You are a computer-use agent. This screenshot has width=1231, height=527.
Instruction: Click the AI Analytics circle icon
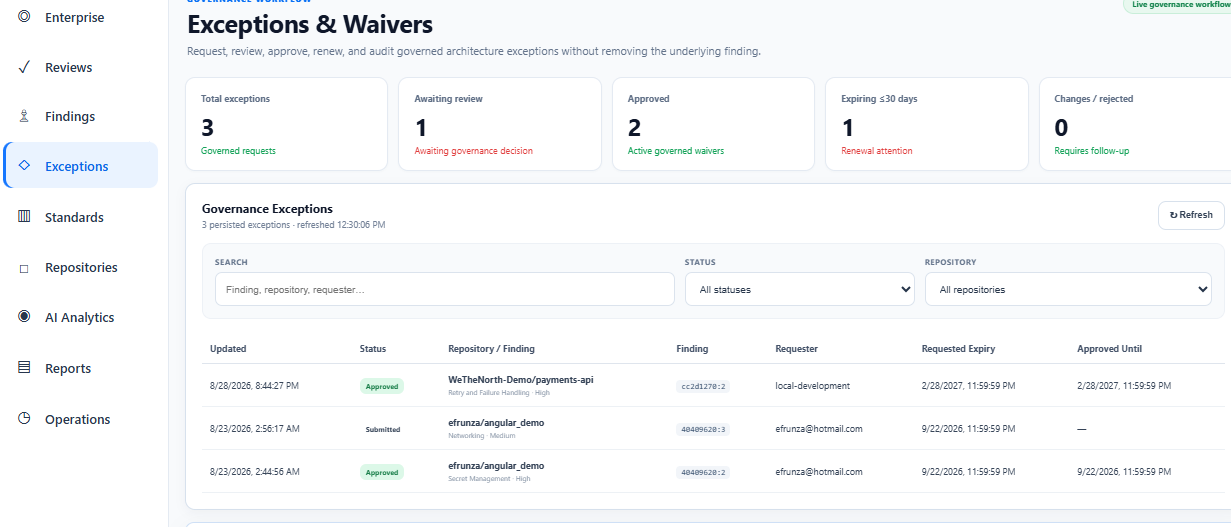click(x=24, y=317)
